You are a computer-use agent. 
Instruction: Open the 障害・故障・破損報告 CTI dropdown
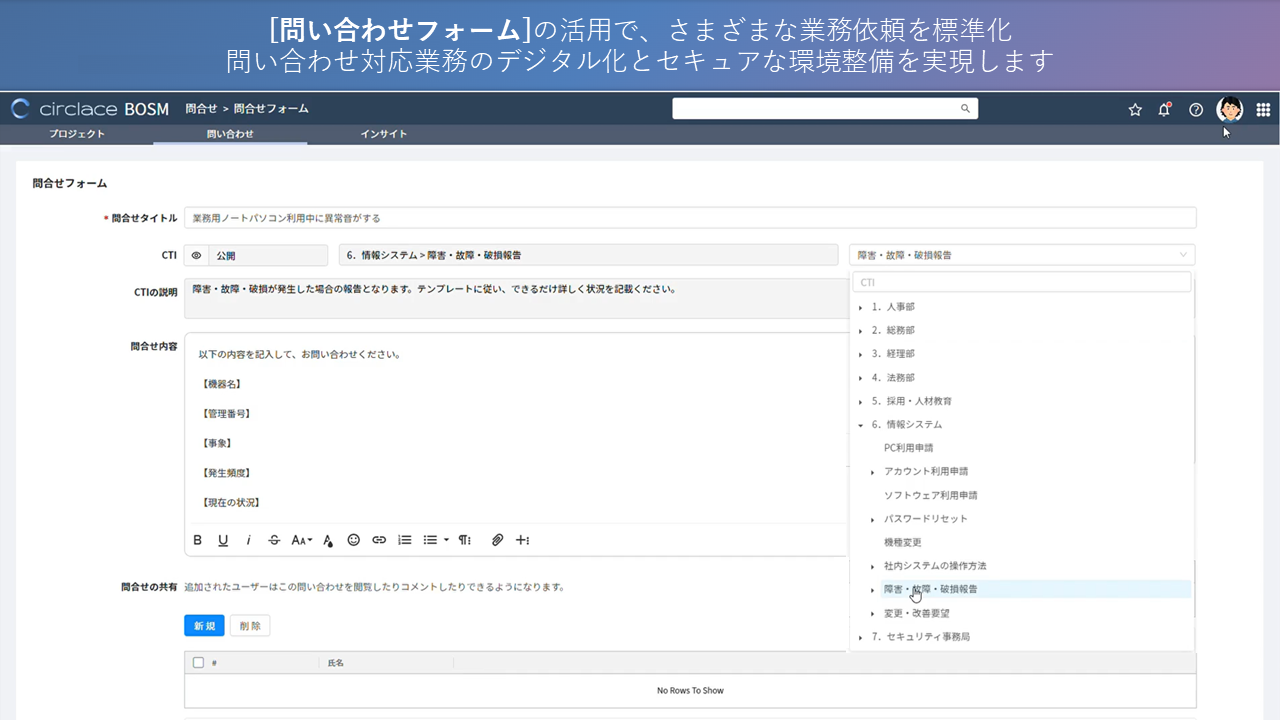(1021, 255)
